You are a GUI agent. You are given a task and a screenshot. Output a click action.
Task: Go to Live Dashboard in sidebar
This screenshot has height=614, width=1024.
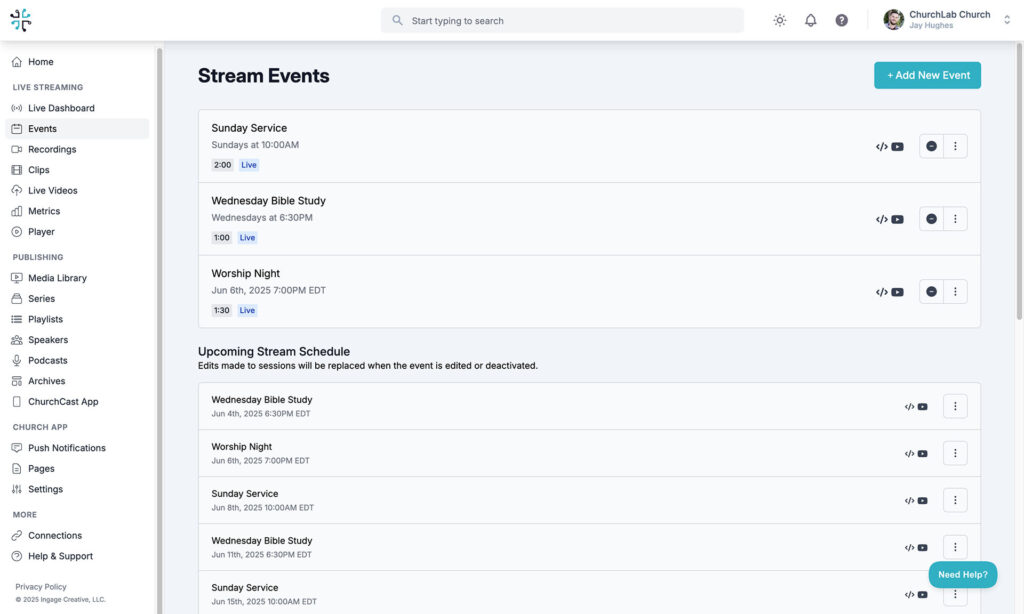[x=61, y=108]
